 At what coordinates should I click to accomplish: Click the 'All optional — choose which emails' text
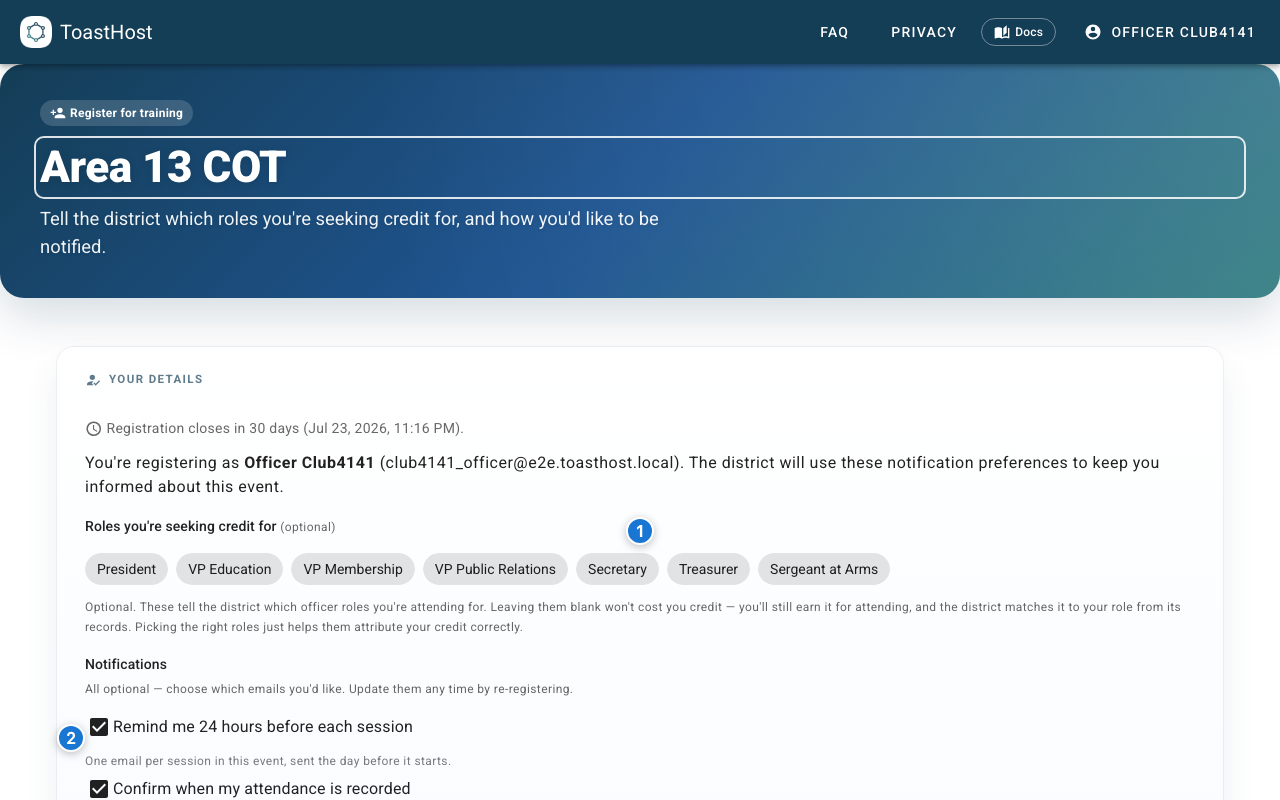tap(329, 689)
